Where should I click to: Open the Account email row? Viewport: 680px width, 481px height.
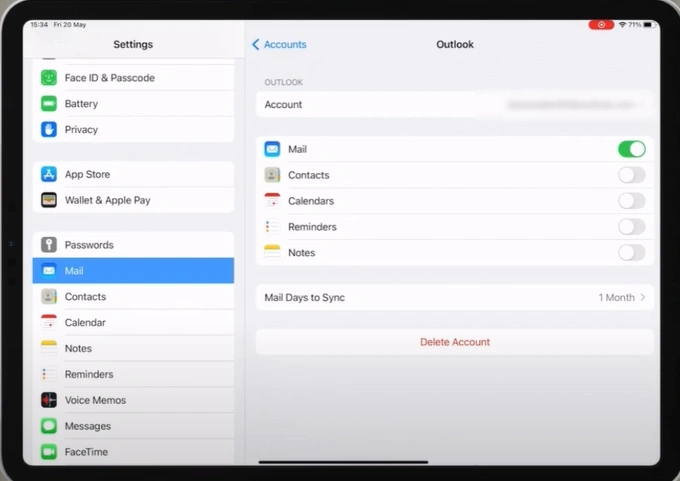pyautogui.click(x=454, y=105)
